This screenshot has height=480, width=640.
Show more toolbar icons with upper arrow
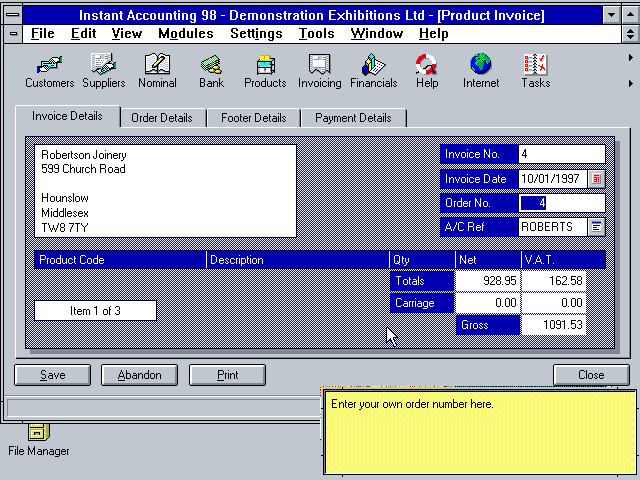tap(631, 58)
